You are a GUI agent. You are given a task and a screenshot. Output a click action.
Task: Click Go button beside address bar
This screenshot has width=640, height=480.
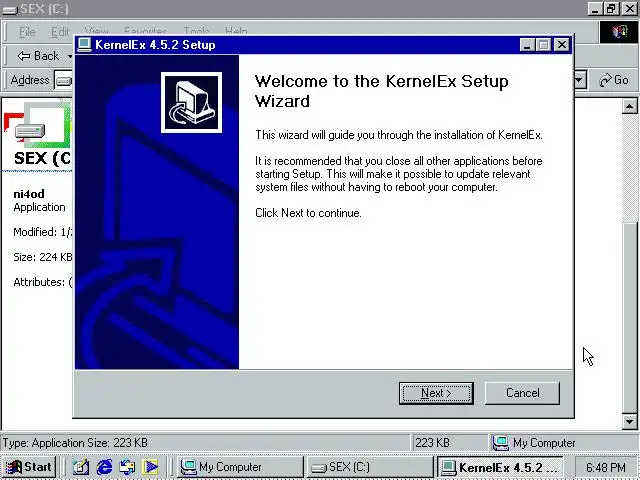pyautogui.click(x=614, y=80)
